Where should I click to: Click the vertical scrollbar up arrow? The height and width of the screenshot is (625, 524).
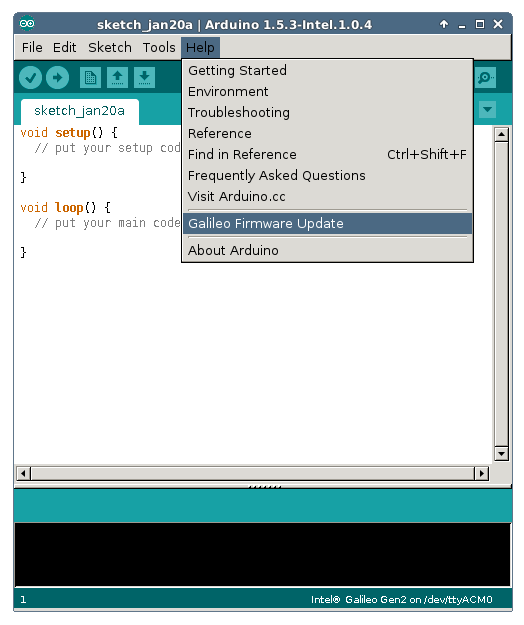point(501,134)
